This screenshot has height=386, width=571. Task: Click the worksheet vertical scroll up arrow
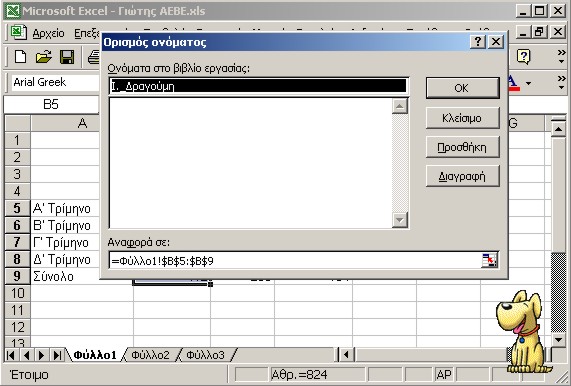pos(558,128)
